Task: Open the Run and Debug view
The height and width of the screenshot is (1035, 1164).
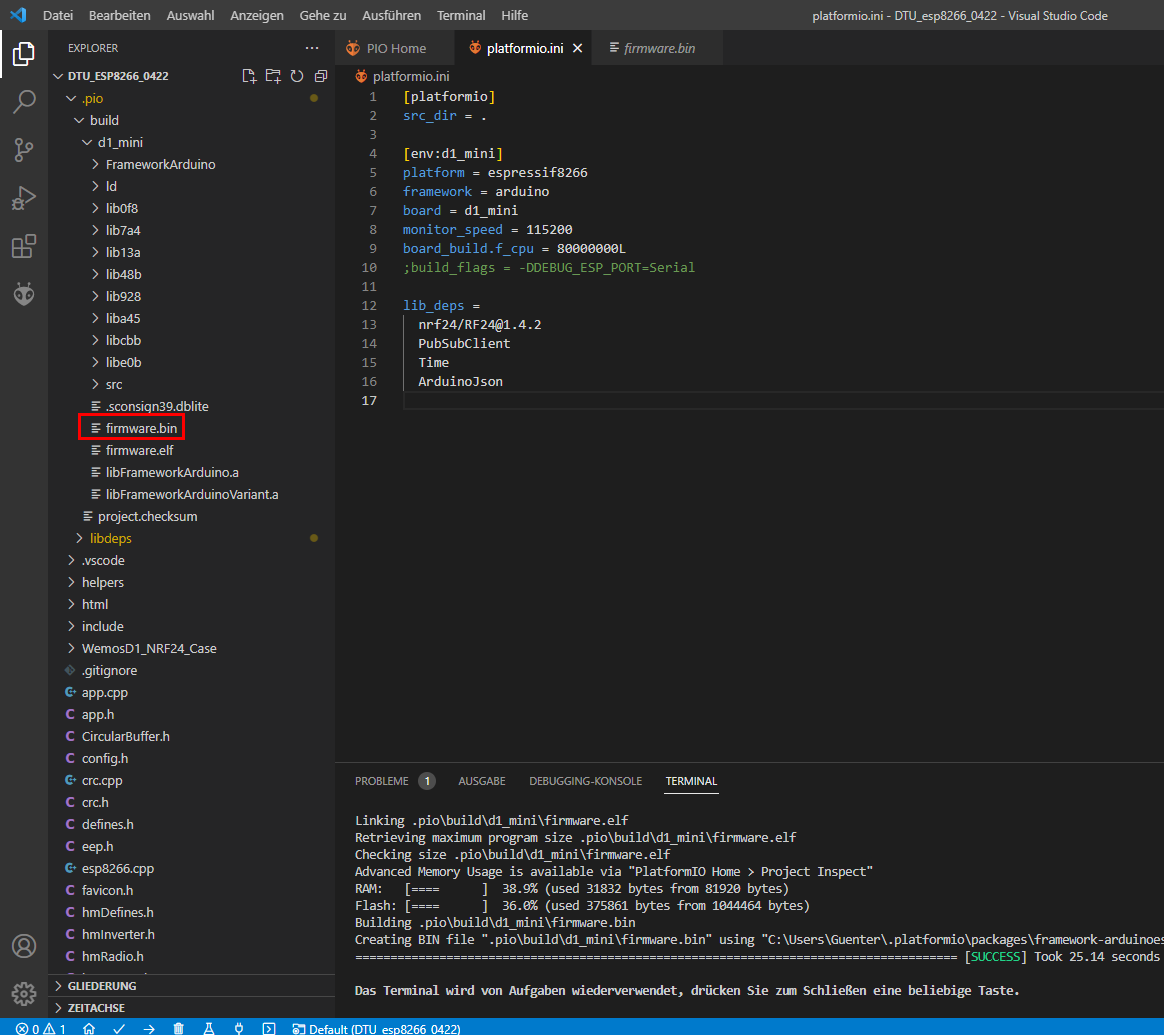Action: click(x=24, y=198)
